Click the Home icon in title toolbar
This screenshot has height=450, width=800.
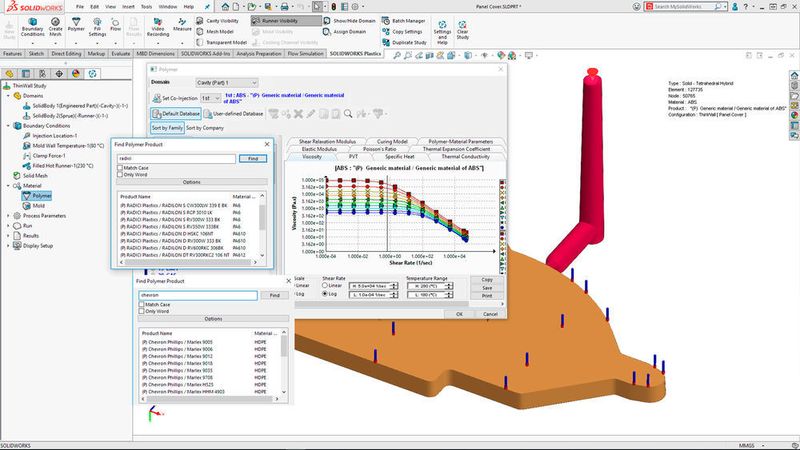tap(225, 7)
